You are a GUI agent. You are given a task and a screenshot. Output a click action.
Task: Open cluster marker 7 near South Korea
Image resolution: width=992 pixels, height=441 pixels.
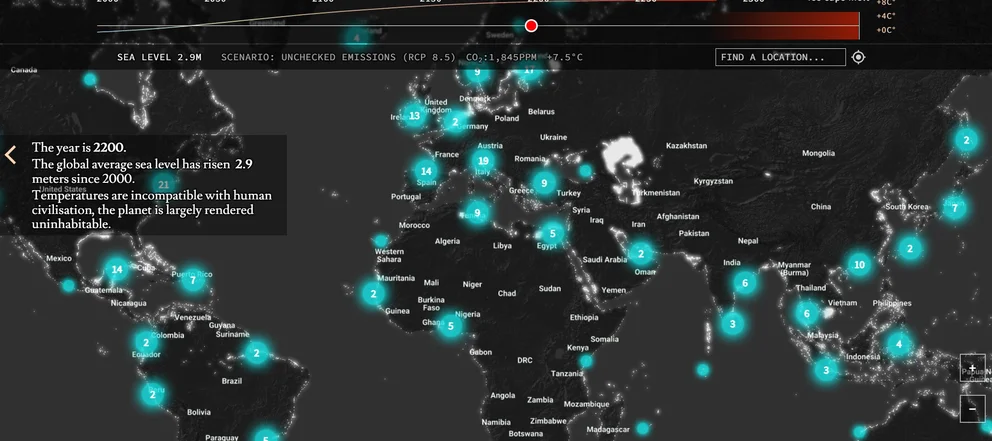[955, 209]
